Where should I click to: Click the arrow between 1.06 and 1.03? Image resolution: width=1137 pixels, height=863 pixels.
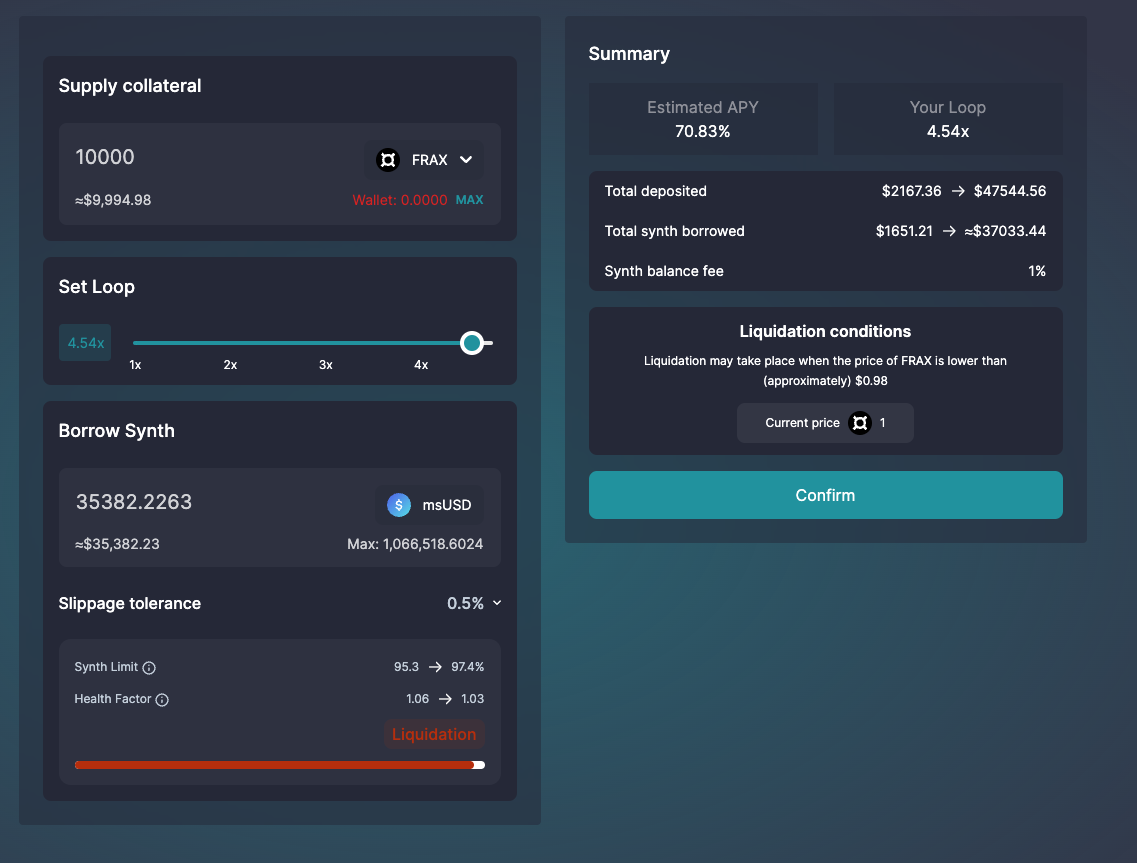(445, 699)
